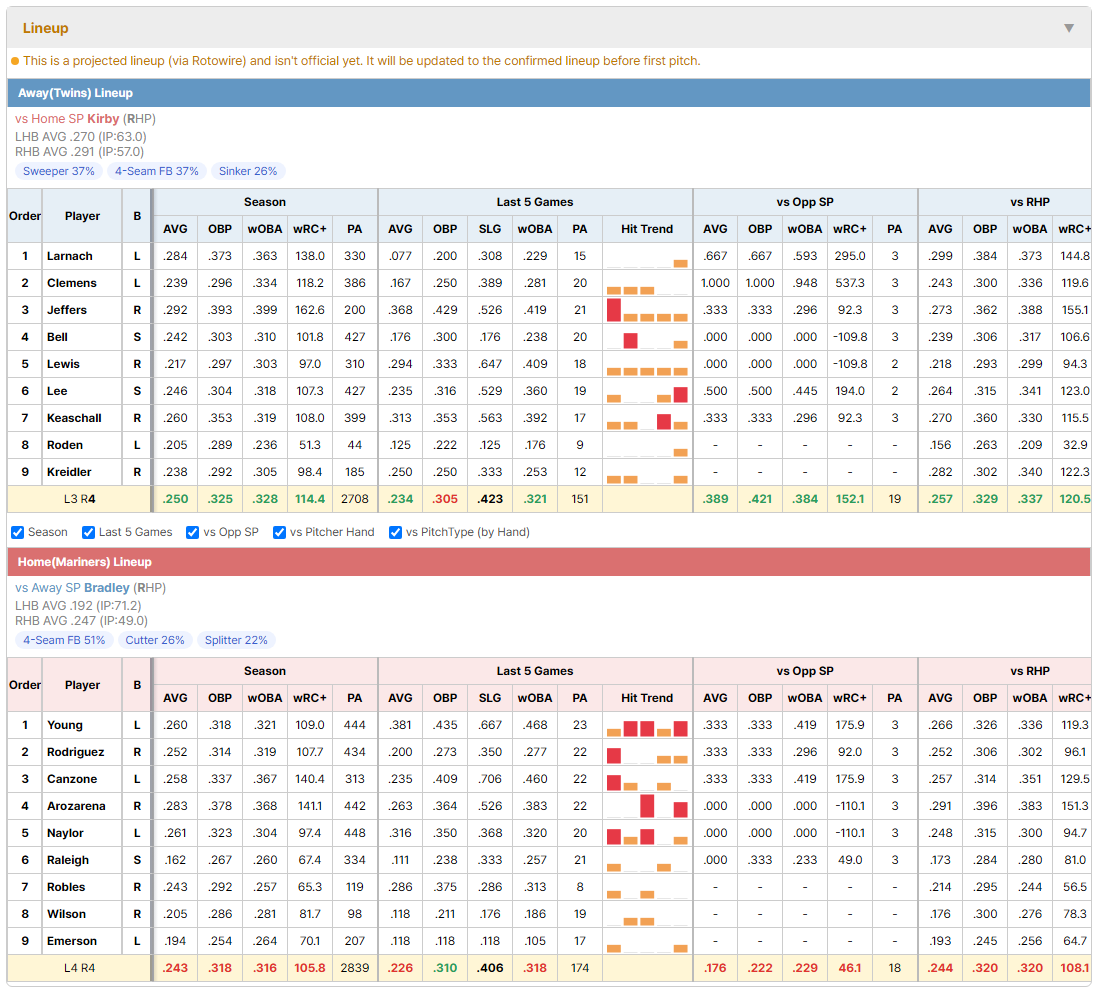Select the 4-Seam FB 51% pitch tag
1098x993 pixels.
click(64, 640)
